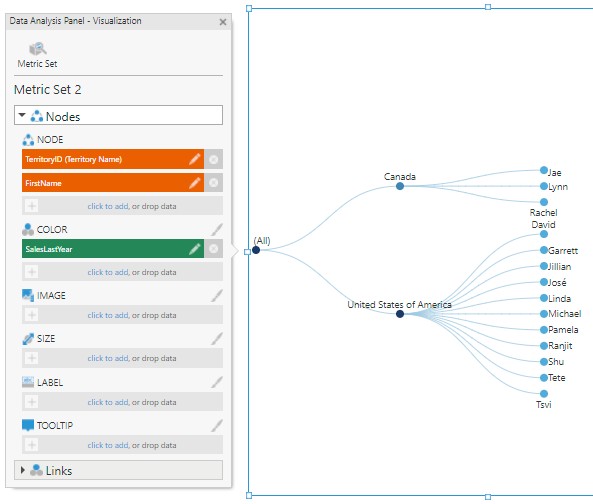The image size is (593, 504).
Task: Open SIZE section edit pencil
Action: tap(217, 338)
